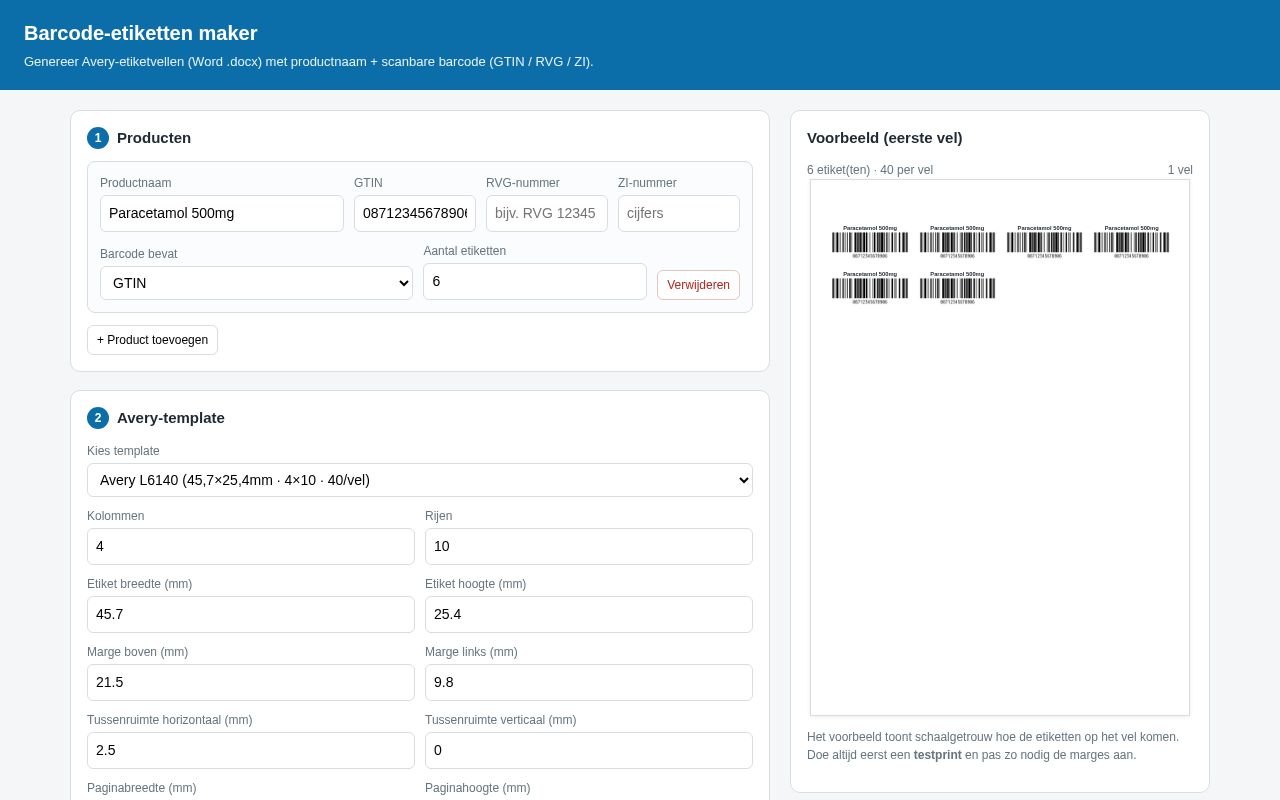Click the fourth barcode label in top row
Image resolution: width=1280 pixels, height=800 pixels.
(x=1132, y=242)
